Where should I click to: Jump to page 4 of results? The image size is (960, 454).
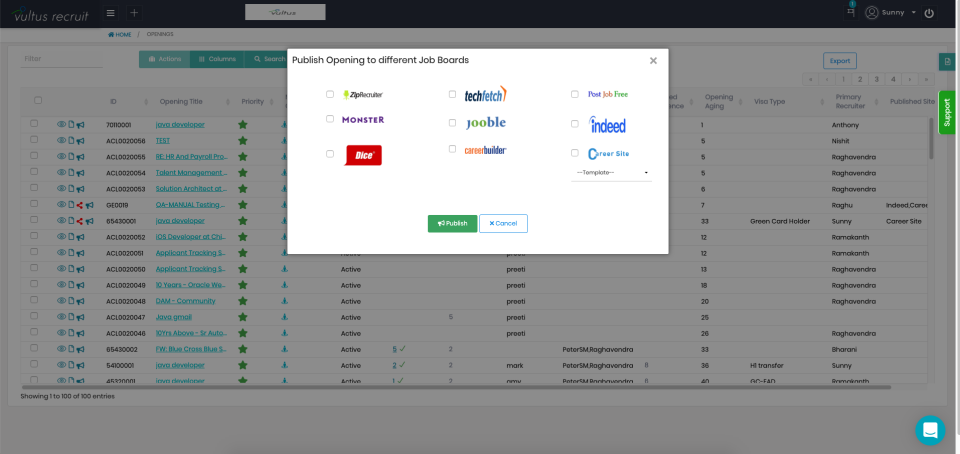coord(893,79)
